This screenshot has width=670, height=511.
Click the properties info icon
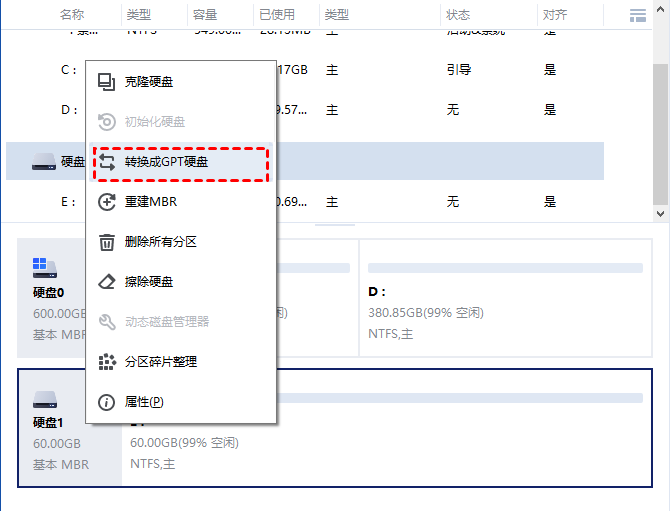click(106, 402)
